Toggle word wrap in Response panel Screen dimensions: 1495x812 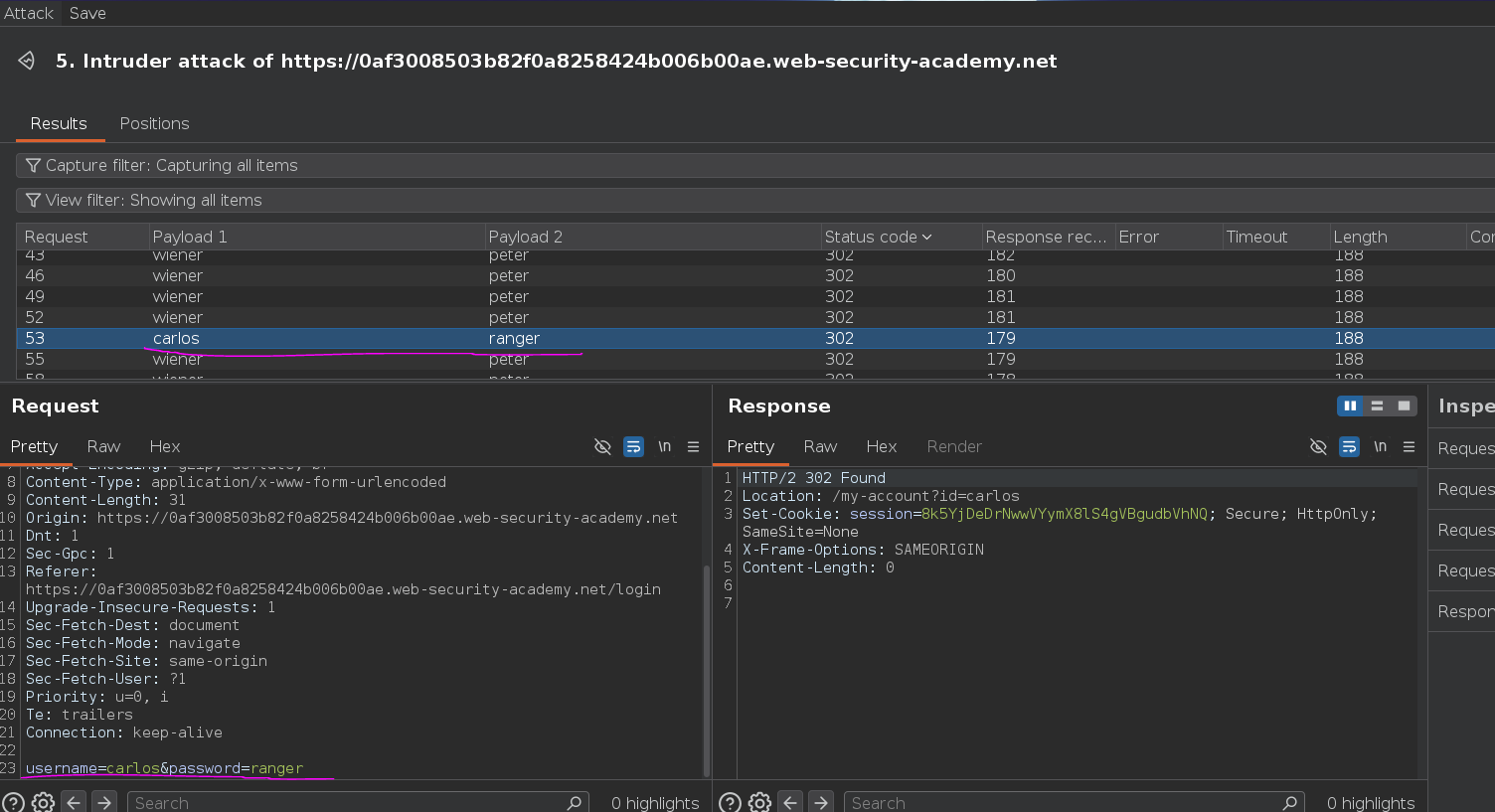point(1349,446)
